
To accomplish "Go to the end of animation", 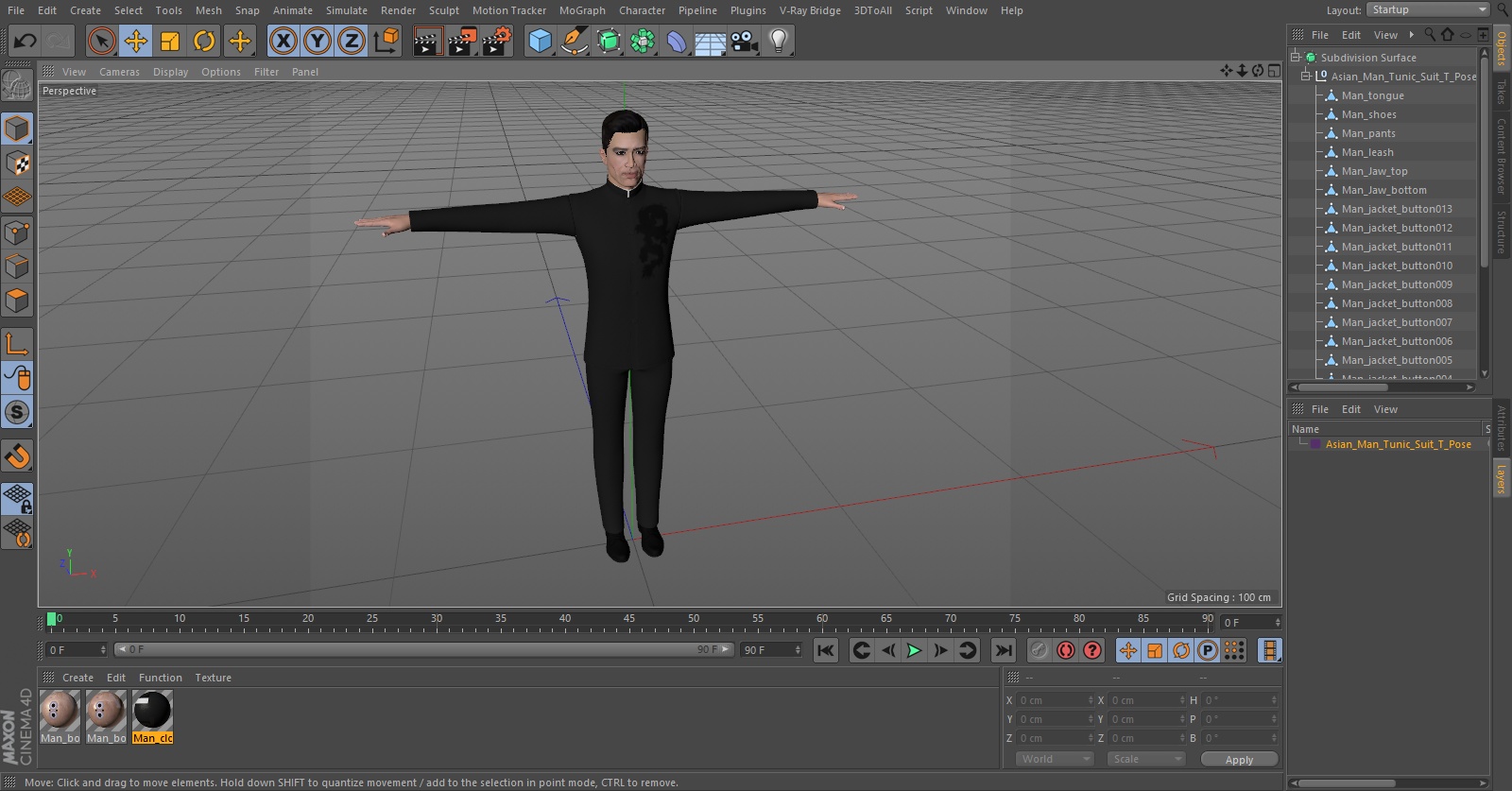I will coord(1004,650).
